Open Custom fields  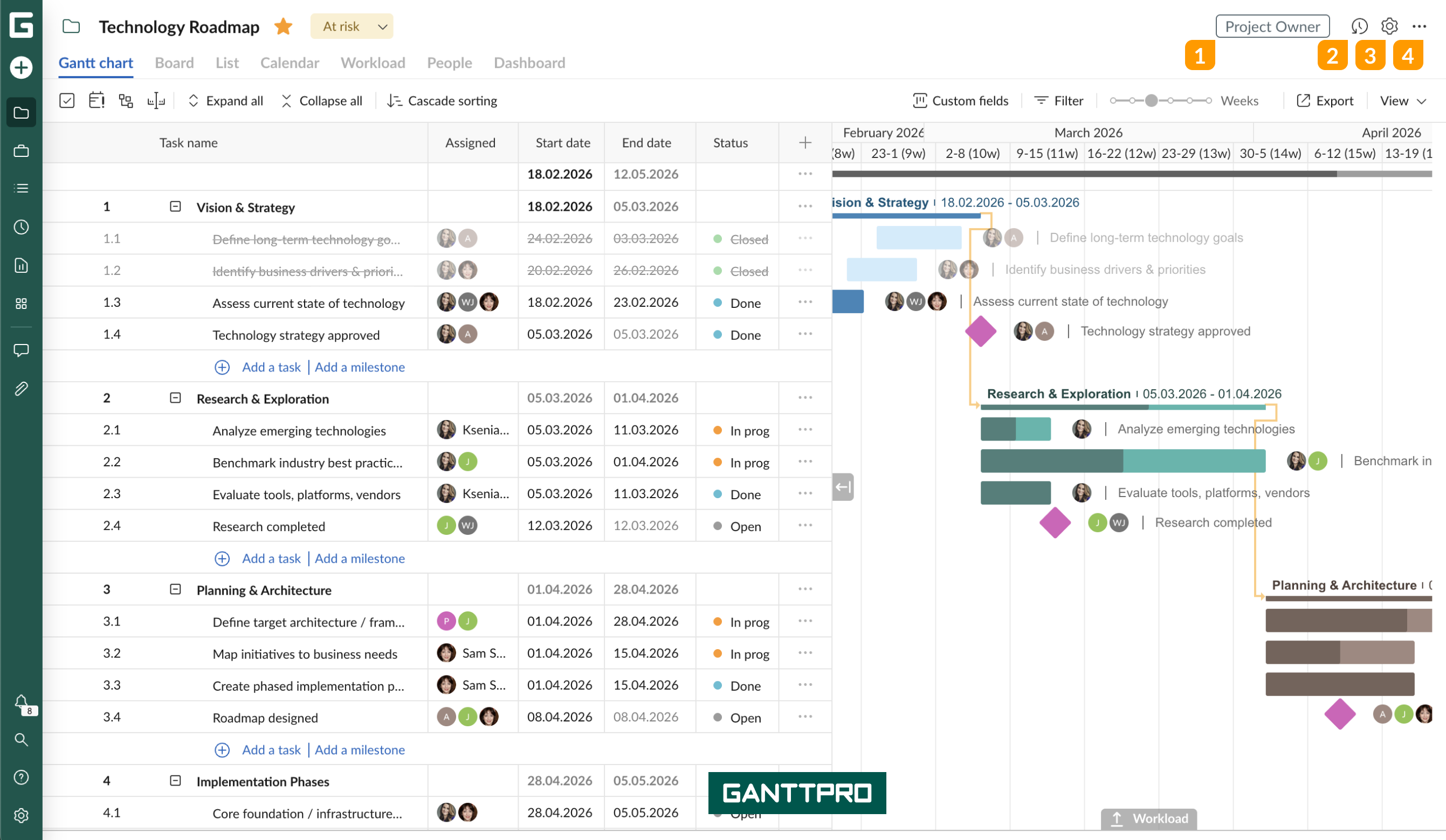click(961, 101)
